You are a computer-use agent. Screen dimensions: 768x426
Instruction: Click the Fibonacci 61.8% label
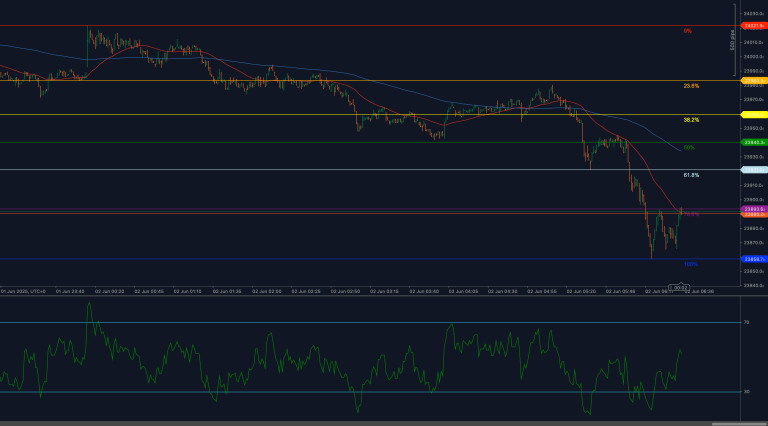click(x=691, y=175)
